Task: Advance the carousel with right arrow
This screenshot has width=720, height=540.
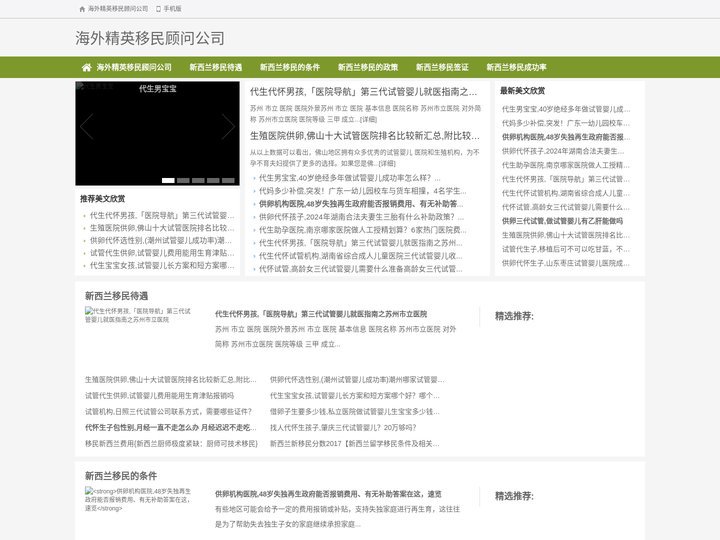Action: point(228,126)
